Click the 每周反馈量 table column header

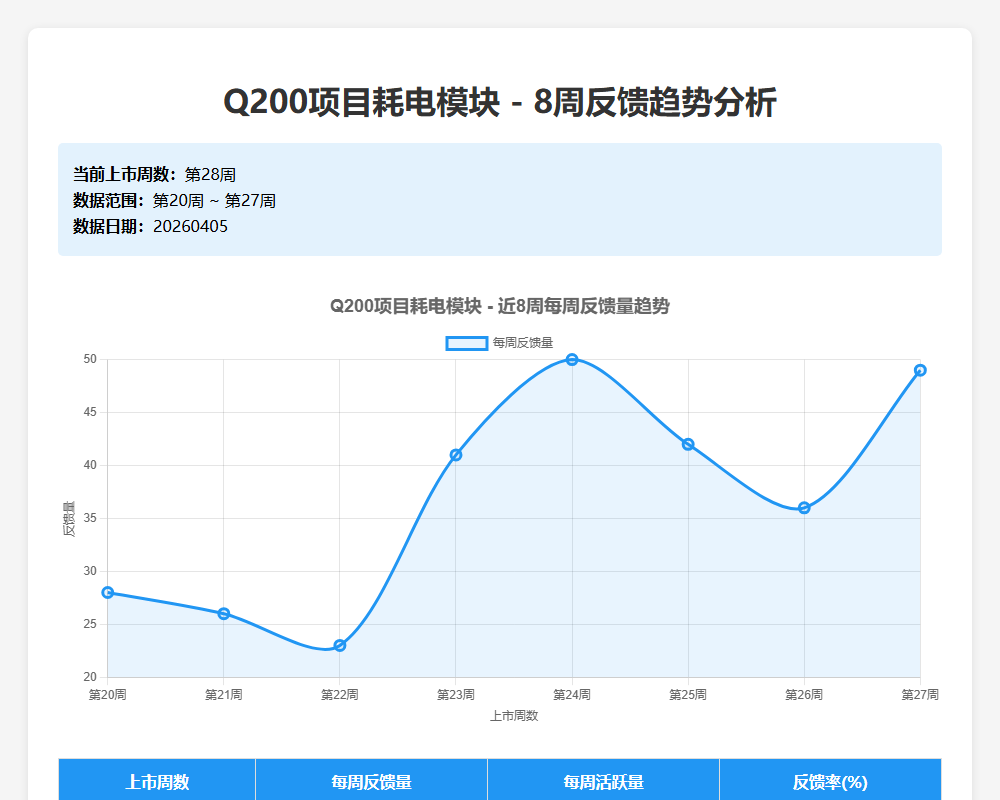pyautogui.click(x=371, y=781)
